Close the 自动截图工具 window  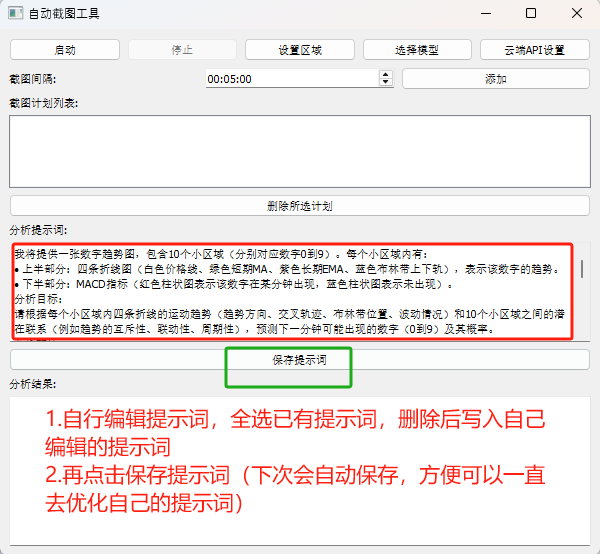pos(577,13)
